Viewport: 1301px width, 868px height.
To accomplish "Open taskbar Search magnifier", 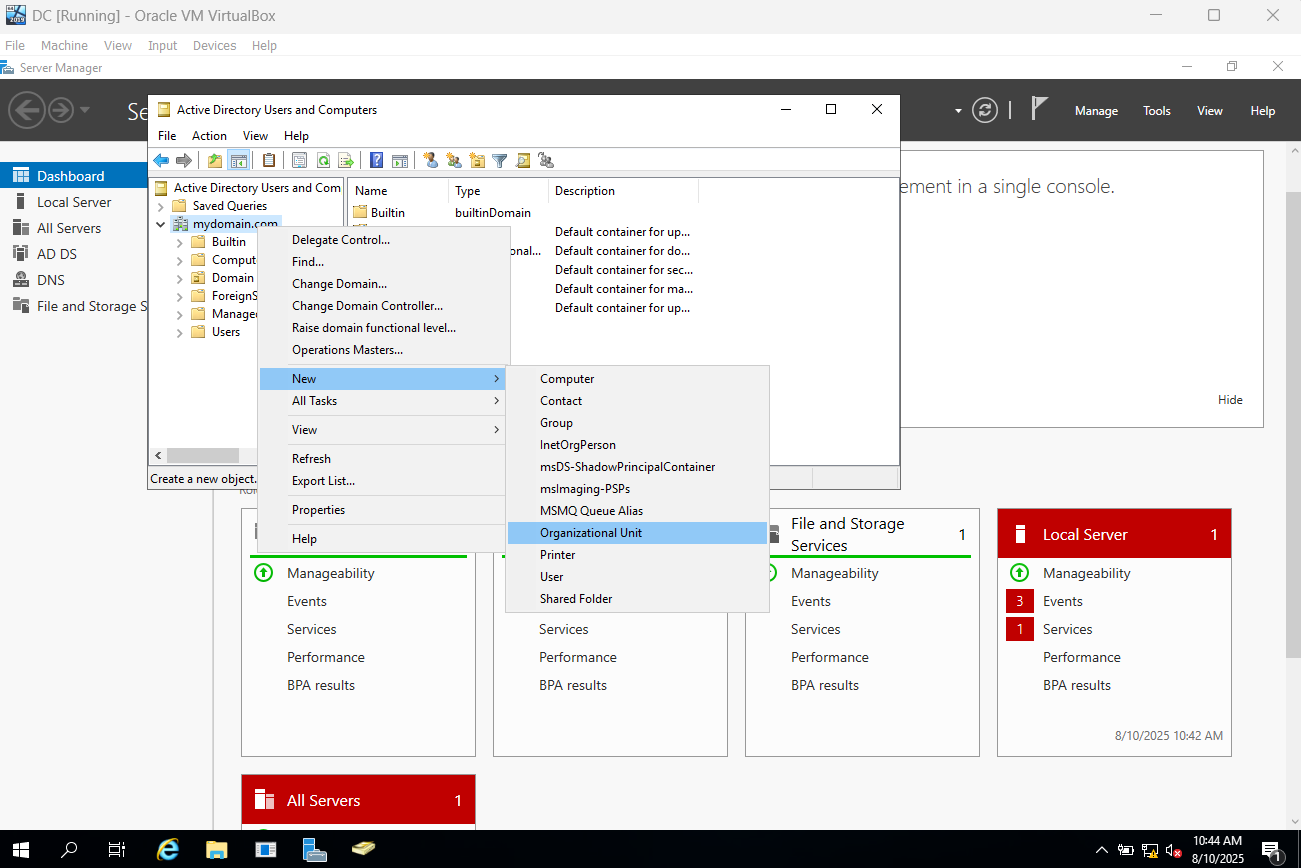I will [69, 849].
